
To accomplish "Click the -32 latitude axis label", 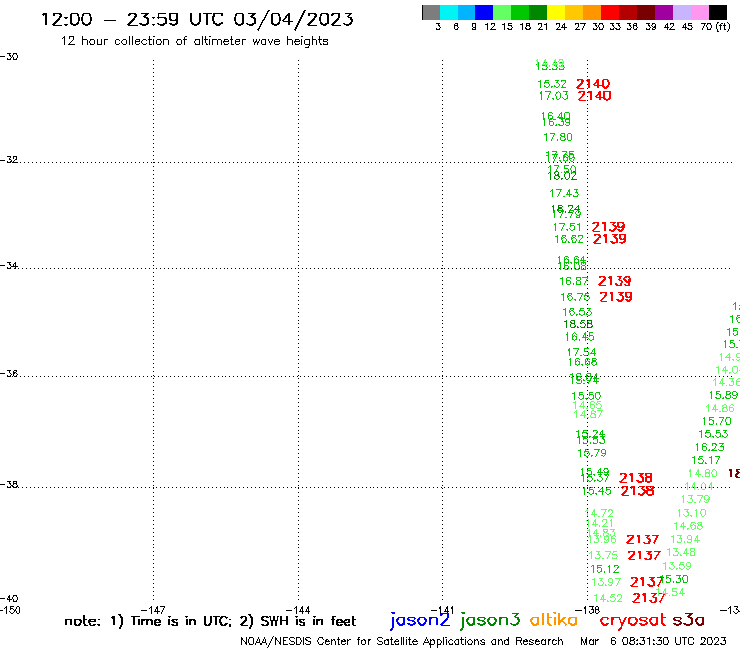I will pos(9,160).
